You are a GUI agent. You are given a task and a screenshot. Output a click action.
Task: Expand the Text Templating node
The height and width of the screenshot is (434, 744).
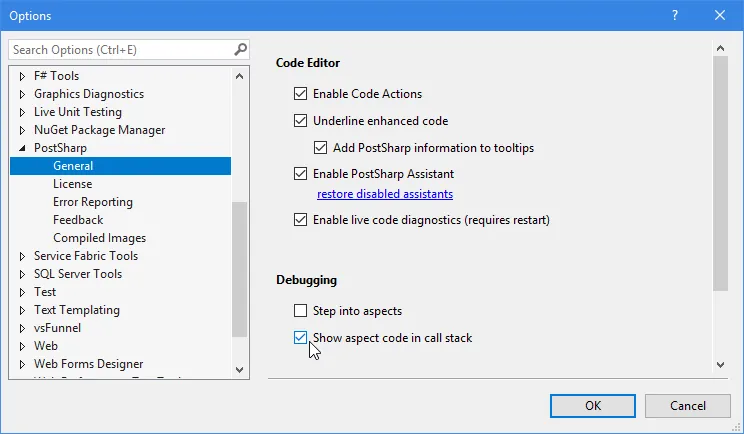click(22, 310)
